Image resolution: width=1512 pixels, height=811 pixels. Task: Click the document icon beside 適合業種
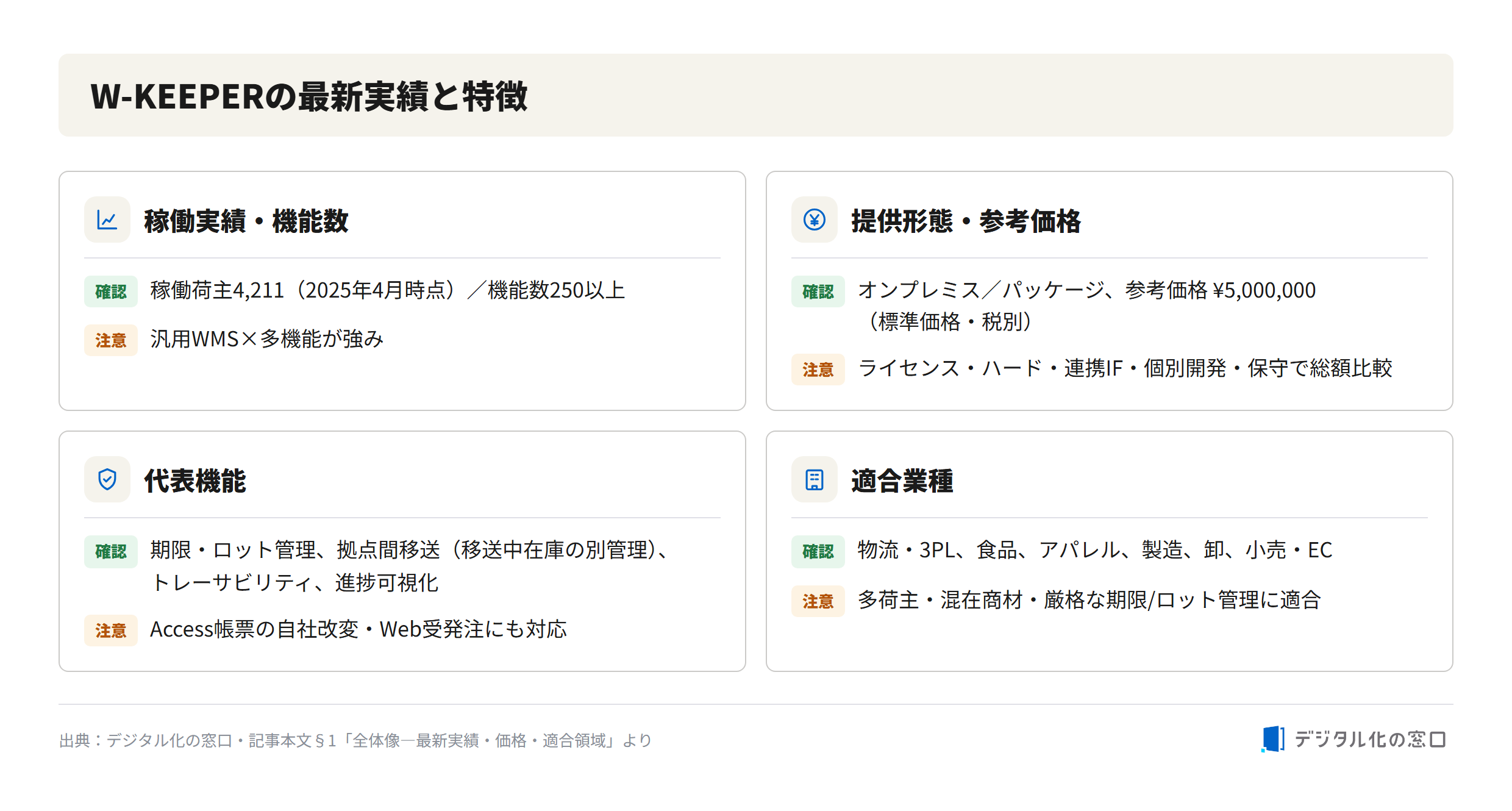pyautogui.click(x=815, y=479)
